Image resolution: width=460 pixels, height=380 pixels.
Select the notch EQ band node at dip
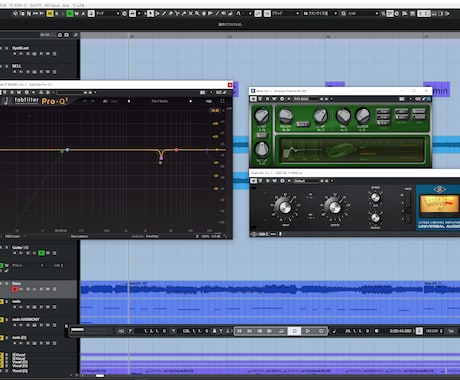coord(161,158)
